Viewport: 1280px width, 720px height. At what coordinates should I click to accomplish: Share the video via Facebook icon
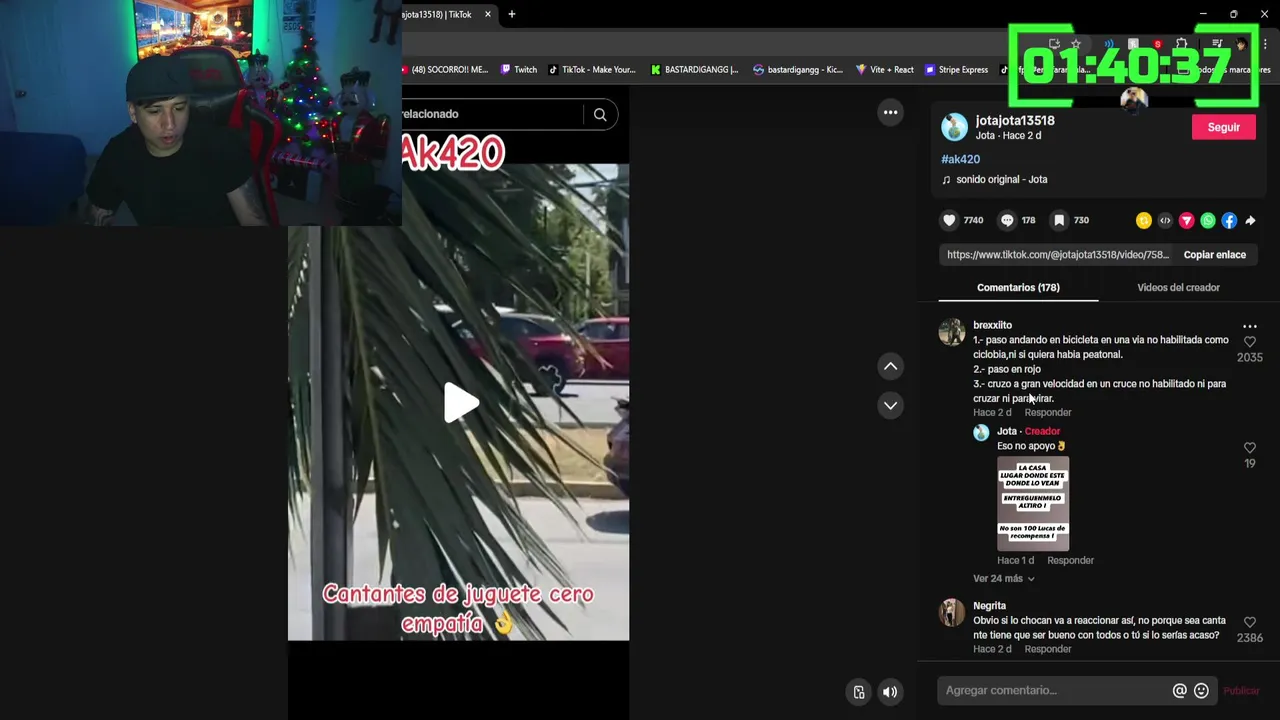[x=1229, y=220]
